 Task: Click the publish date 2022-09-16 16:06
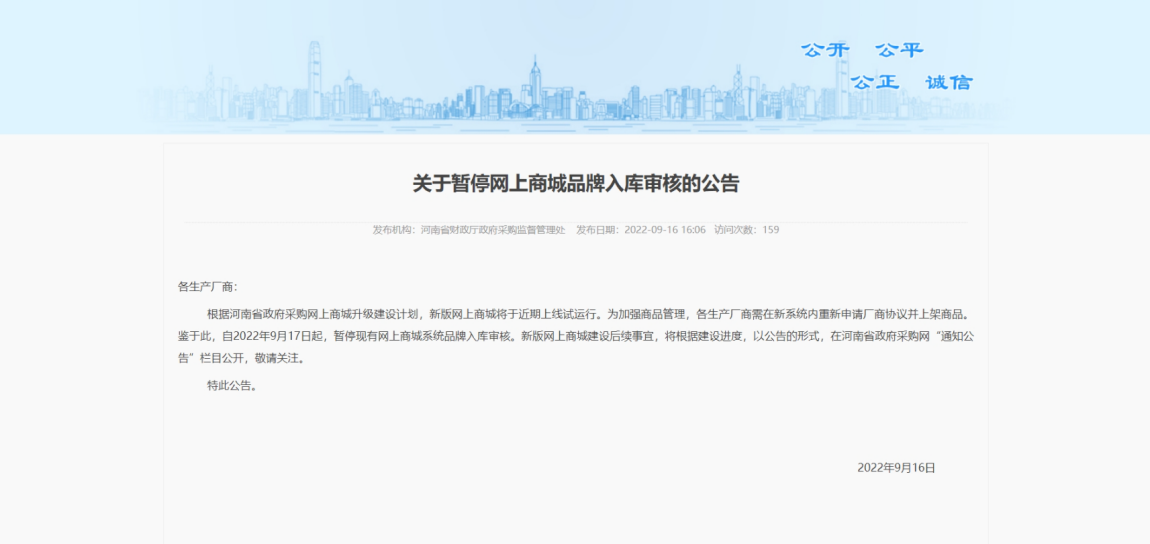[665, 230]
